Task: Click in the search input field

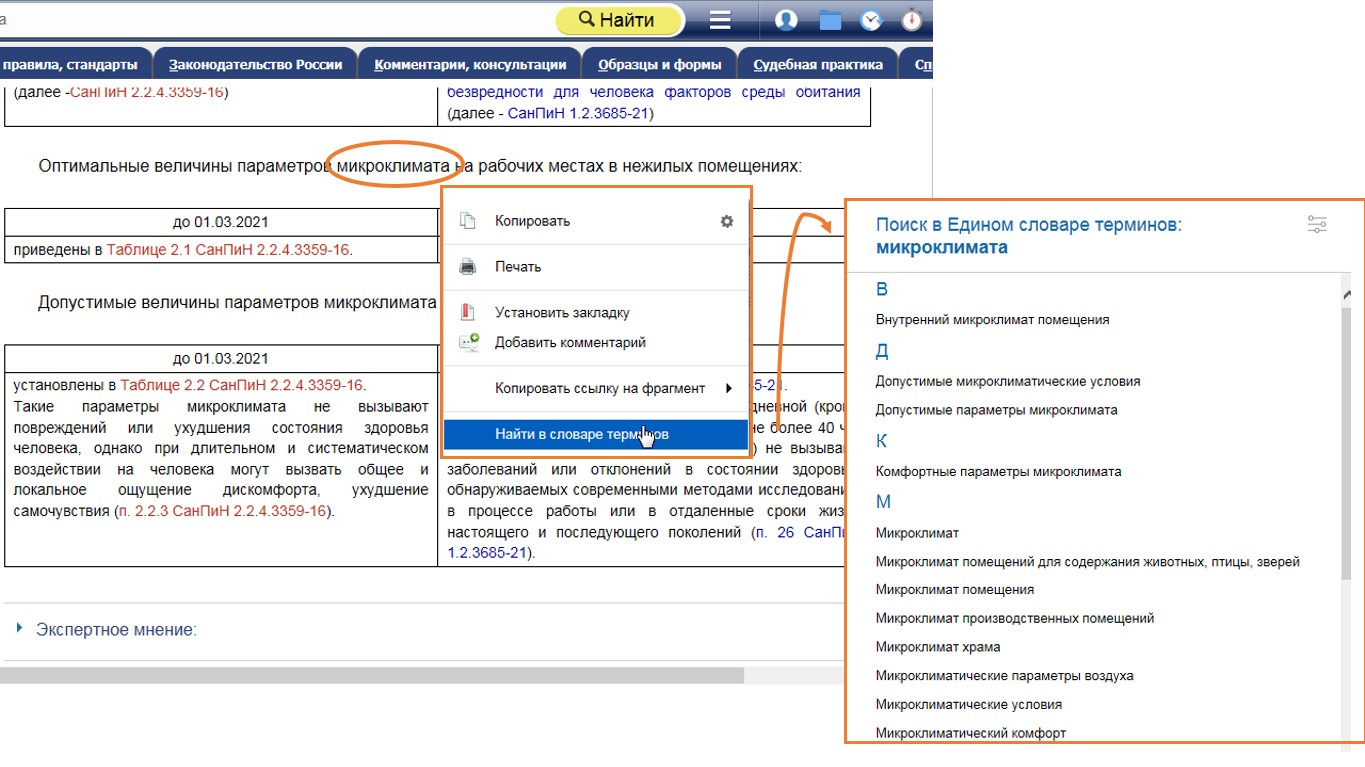Action: pos(275,19)
